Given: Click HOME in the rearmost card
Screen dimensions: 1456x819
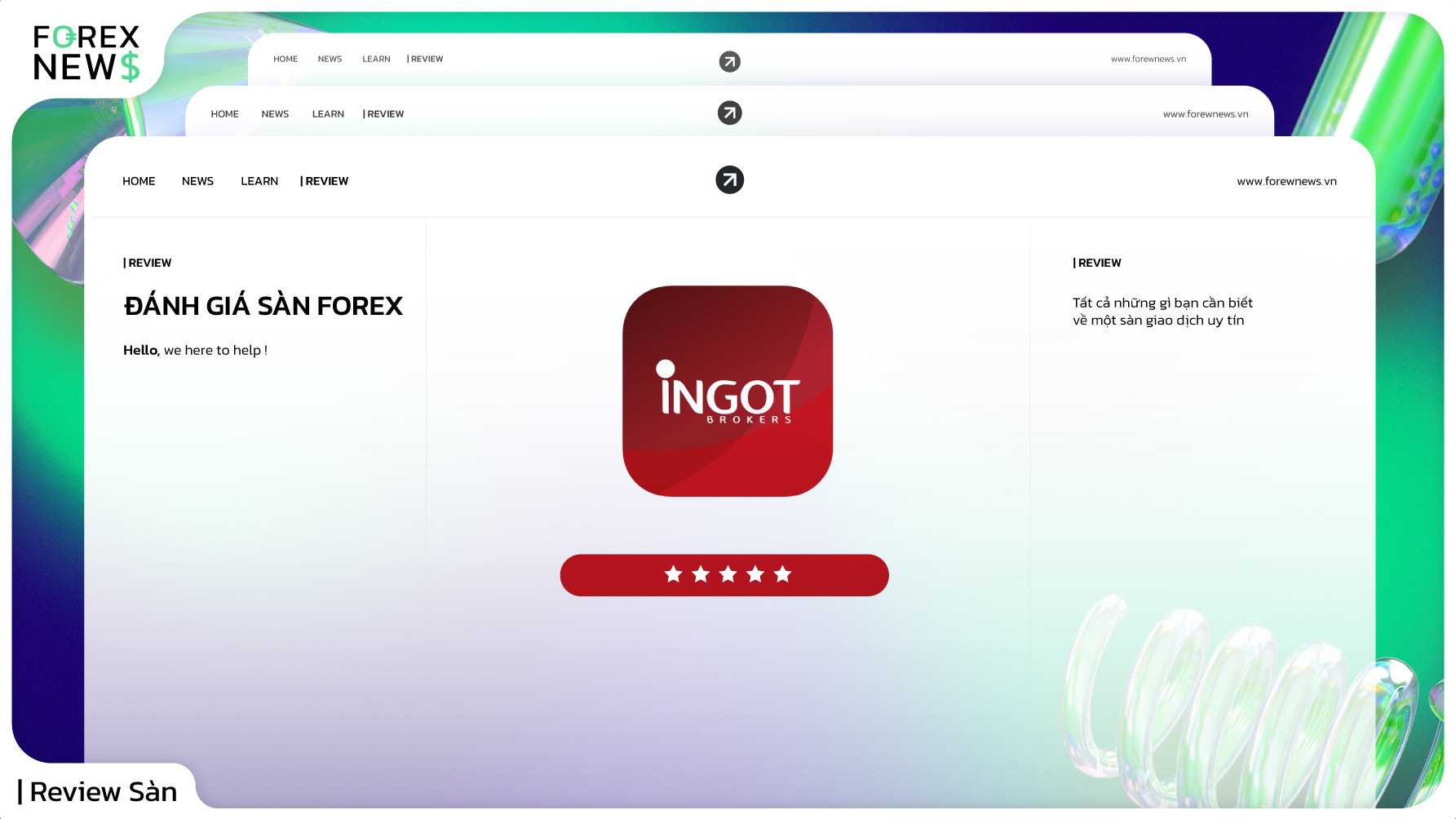Looking at the screenshot, I should click(285, 59).
